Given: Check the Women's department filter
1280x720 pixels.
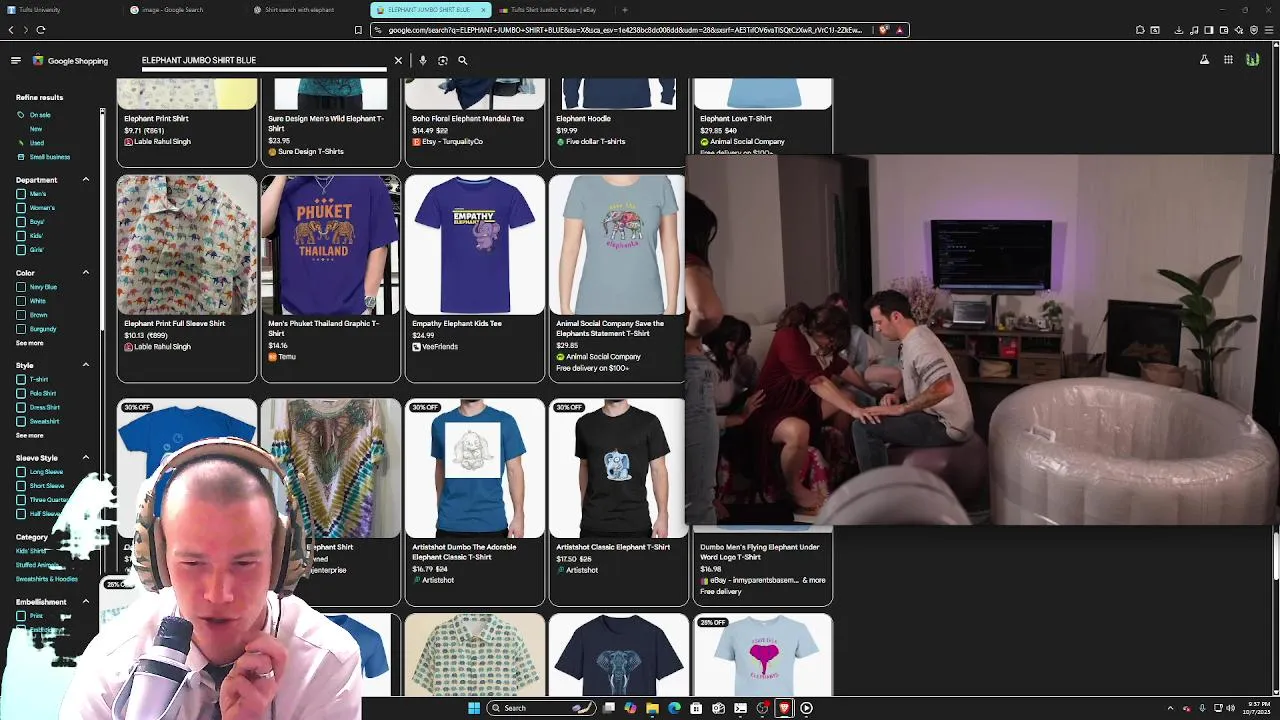Looking at the screenshot, I should [21, 208].
